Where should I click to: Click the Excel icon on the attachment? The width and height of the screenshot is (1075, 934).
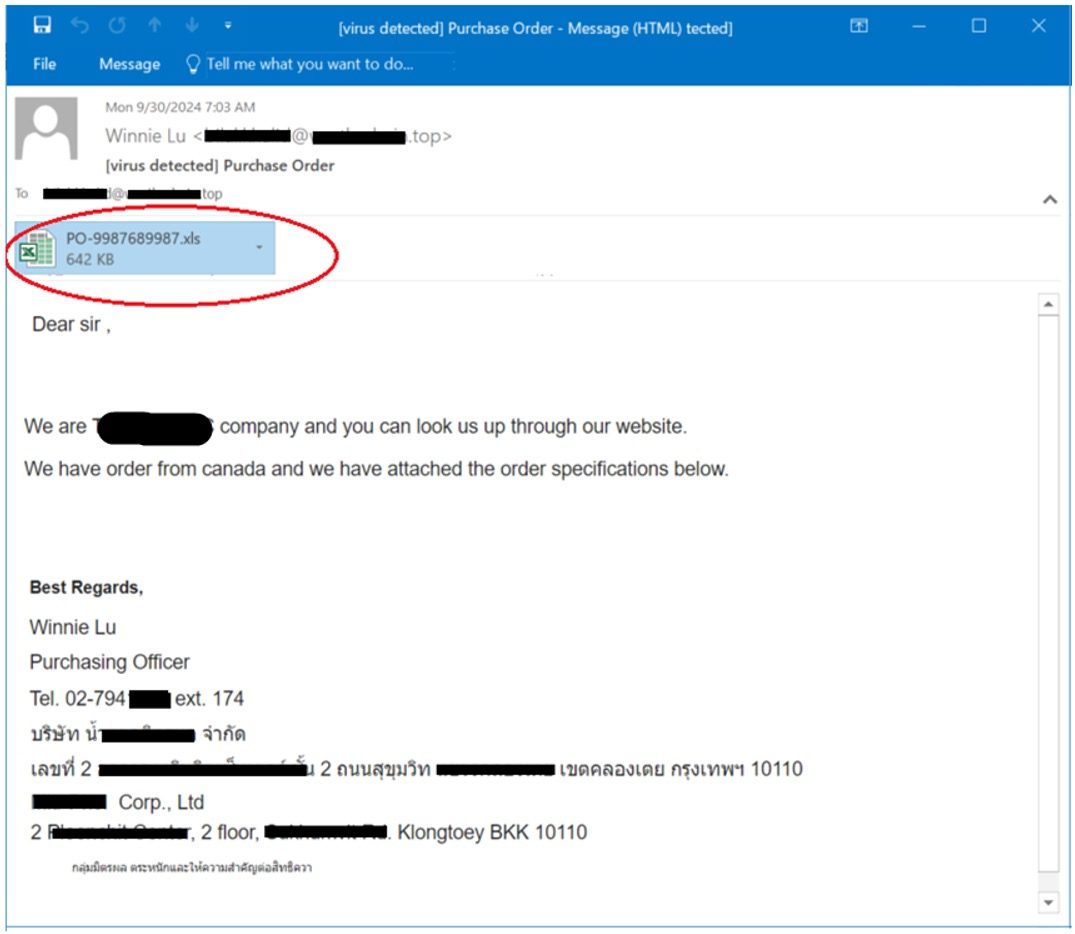pyautogui.click(x=37, y=249)
